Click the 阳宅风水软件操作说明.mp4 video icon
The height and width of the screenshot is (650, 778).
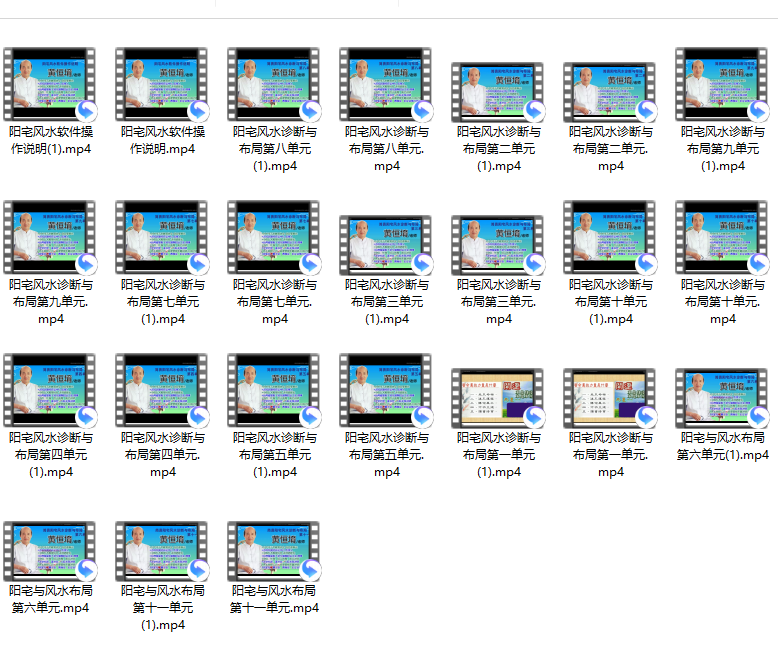coord(162,85)
